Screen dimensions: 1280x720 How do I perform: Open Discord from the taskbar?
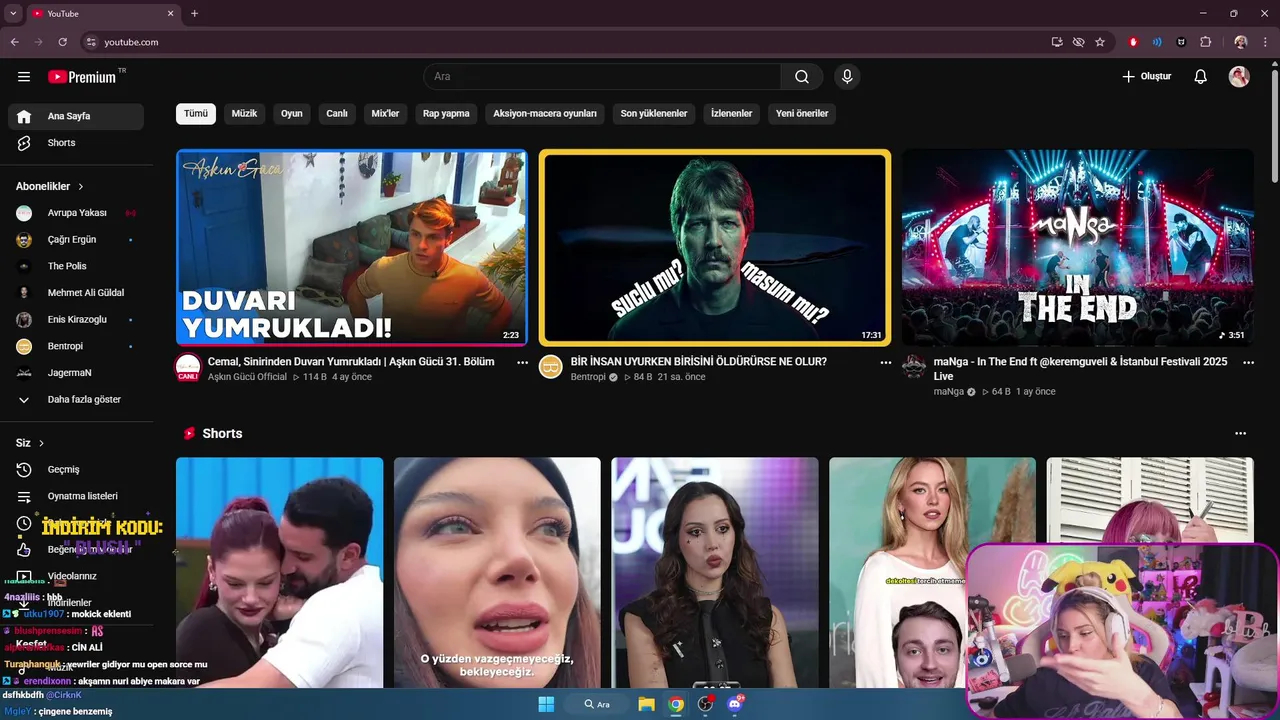pos(736,704)
